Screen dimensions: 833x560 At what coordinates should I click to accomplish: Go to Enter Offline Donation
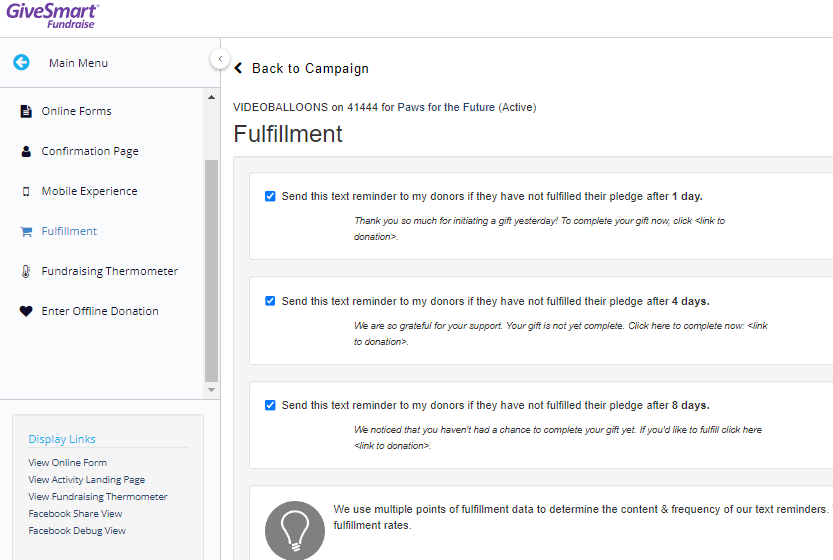coord(100,311)
